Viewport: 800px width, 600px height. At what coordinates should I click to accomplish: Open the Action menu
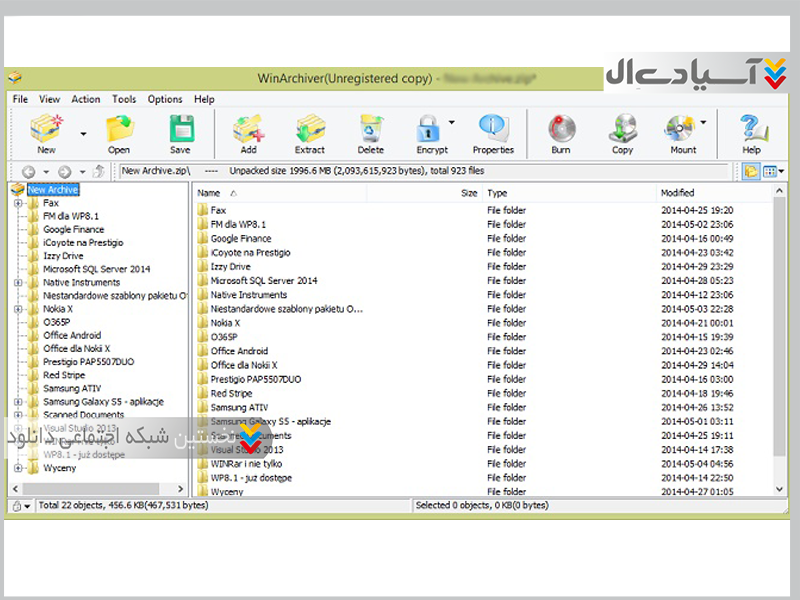tap(86, 99)
